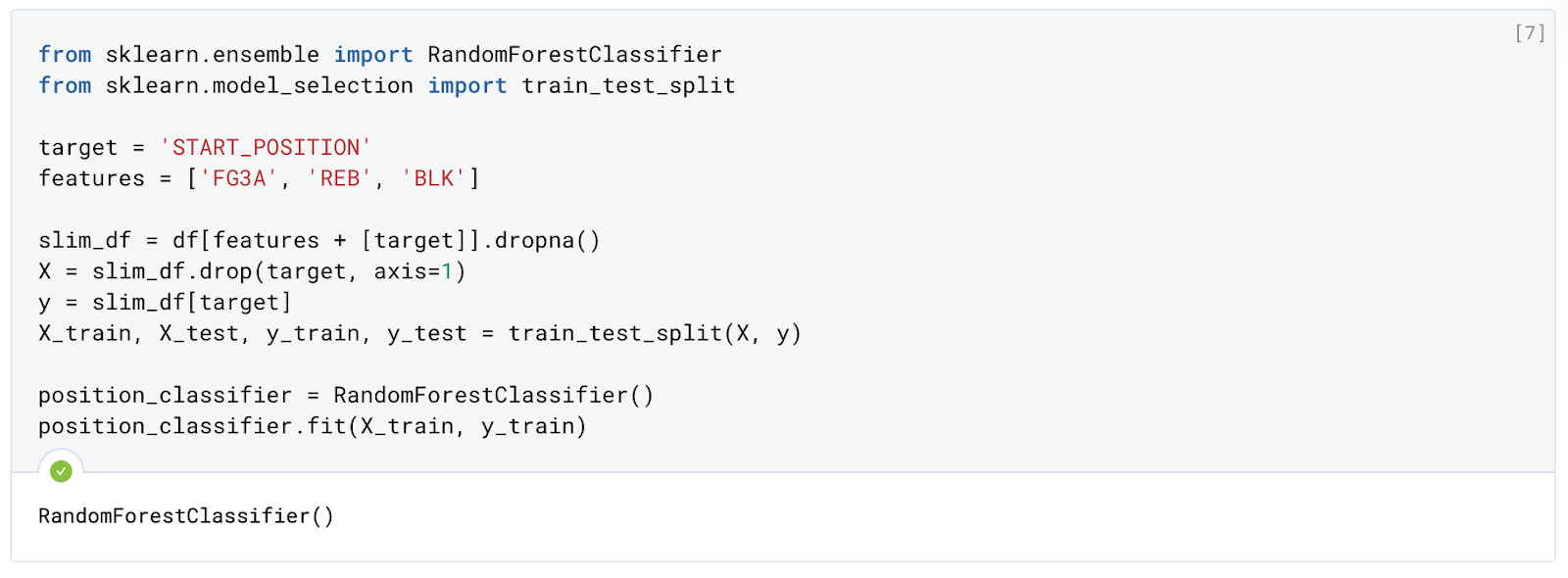Place cursor on 'START_POSITION' string
The height and width of the screenshot is (578, 1568).
[266, 147]
